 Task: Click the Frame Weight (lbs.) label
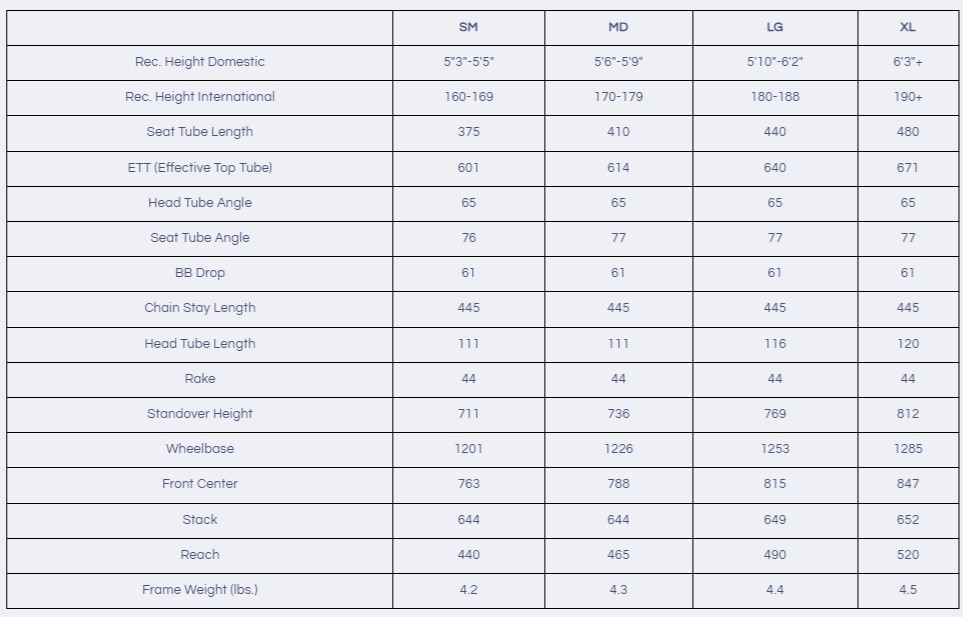click(x=200, y=590)
